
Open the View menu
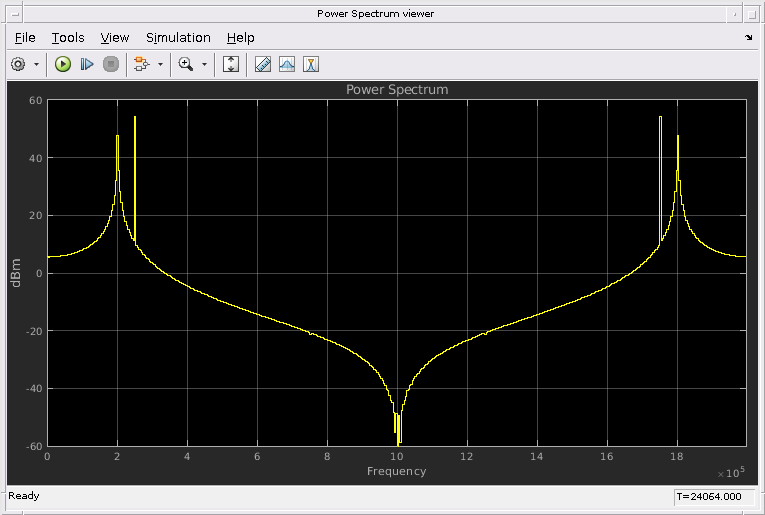click(115, 38)
